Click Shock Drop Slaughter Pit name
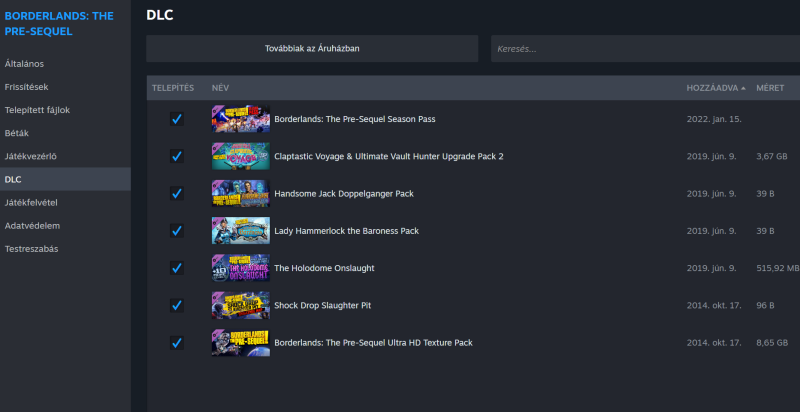This screenshot has width=800, height=412. [x=322, y=305]
